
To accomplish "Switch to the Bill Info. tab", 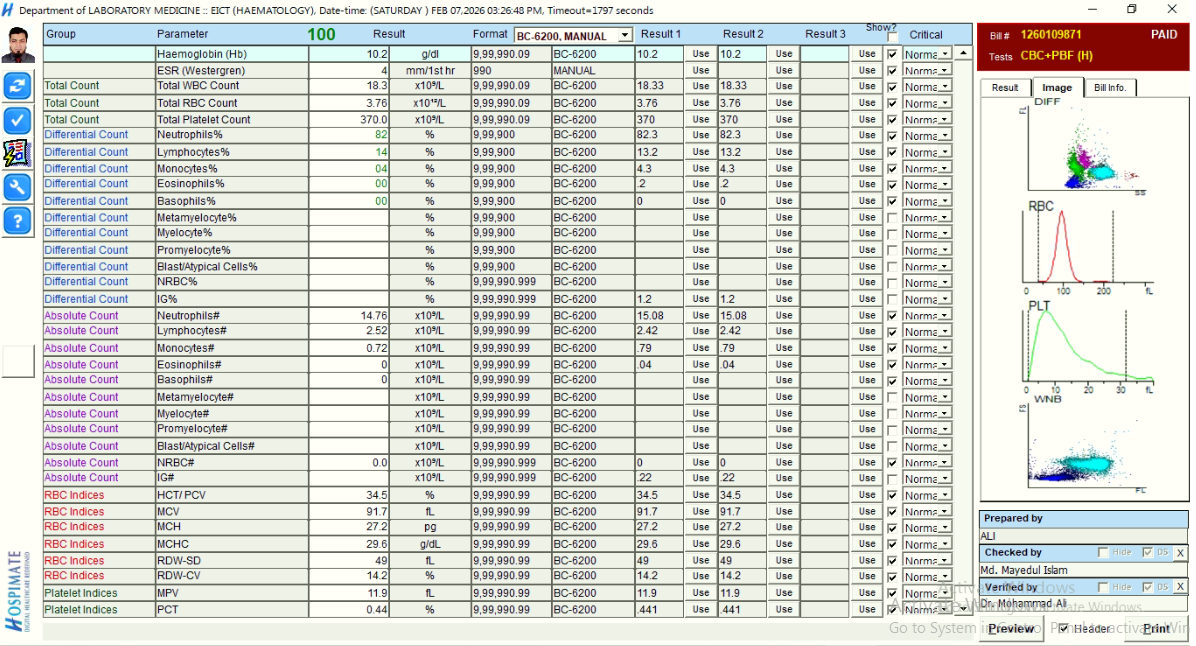I will pos(1109,88).
